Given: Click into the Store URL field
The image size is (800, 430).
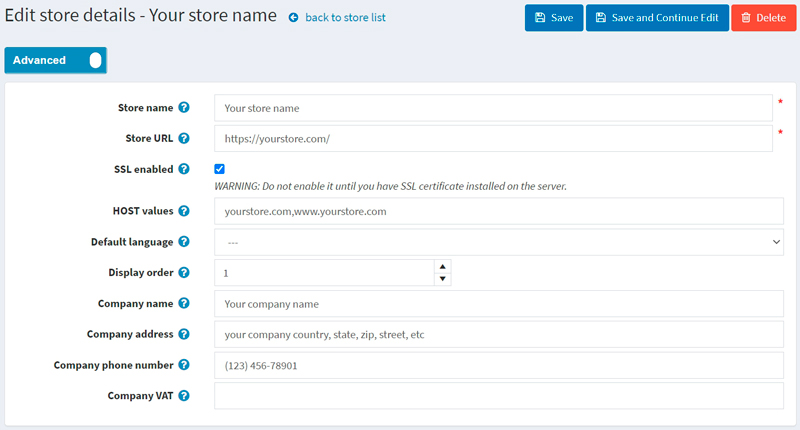Looking at the screenshot, I should (493, 139).
